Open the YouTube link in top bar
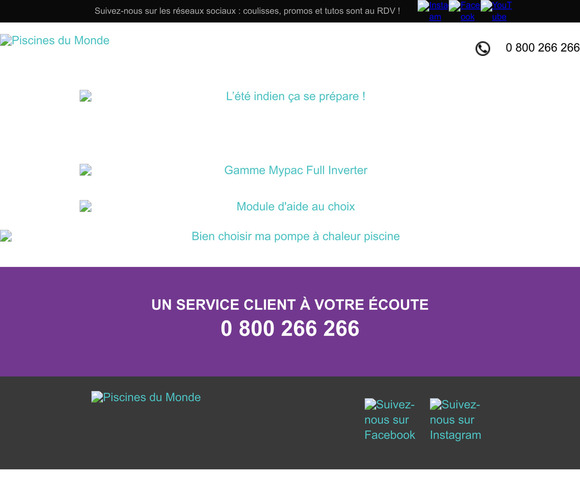The image size is (580, 486). [x=496, y=11]
